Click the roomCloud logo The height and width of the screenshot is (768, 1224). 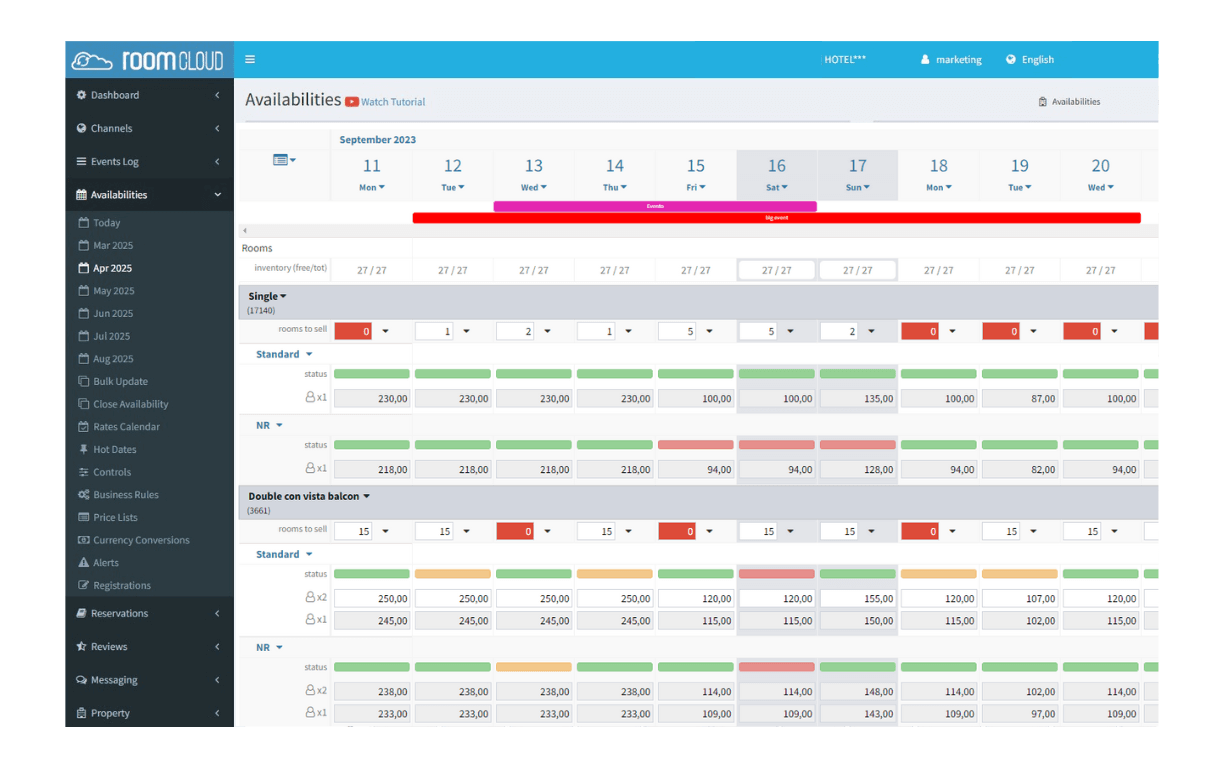(149, 60)
